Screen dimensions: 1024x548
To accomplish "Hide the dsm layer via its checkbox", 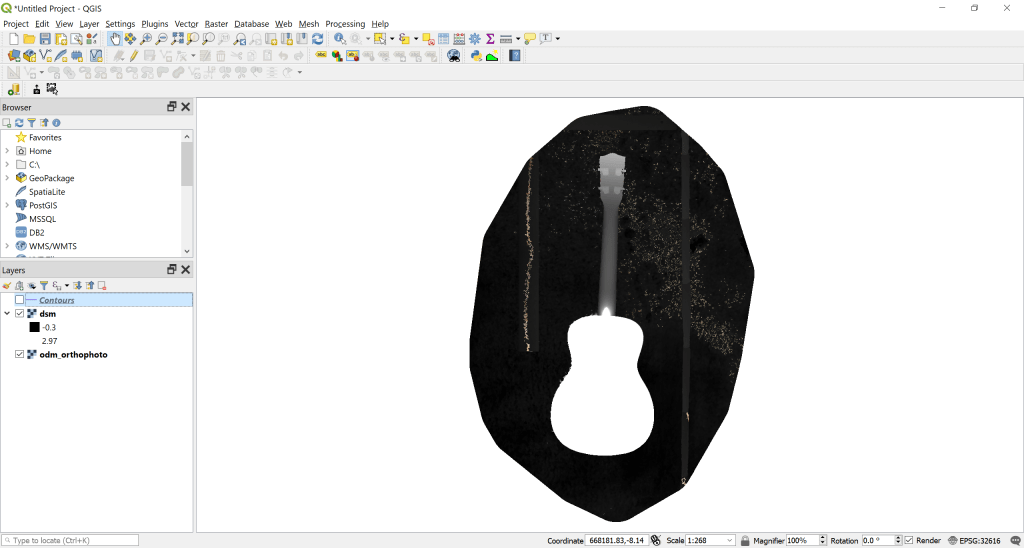I will click(19, 314).
